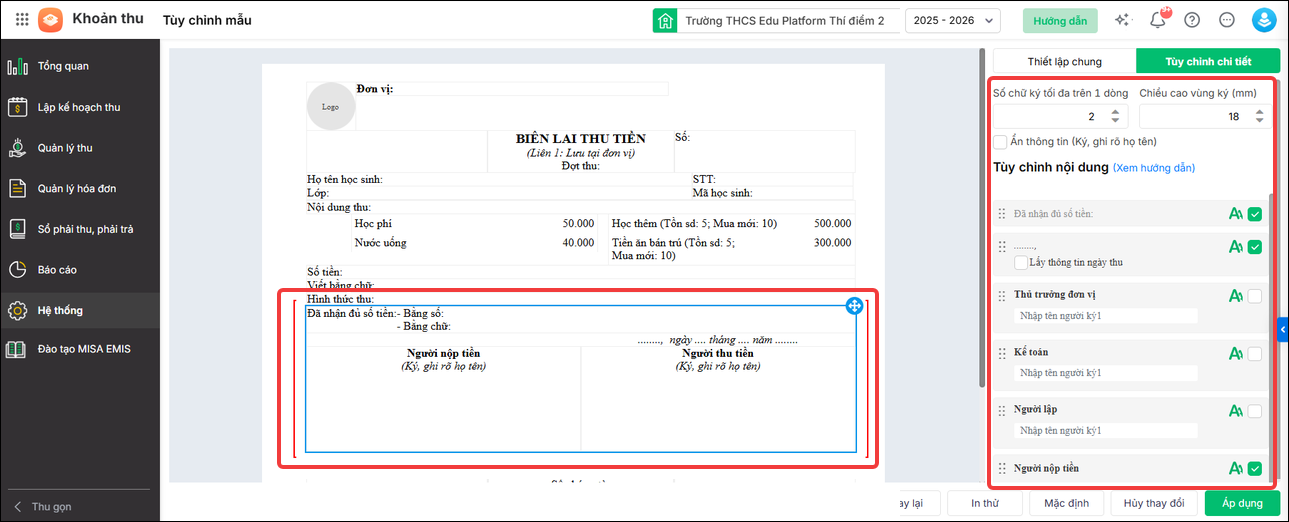
Task: Open the apps grid launcher
Action: click(x=22, y=20)
